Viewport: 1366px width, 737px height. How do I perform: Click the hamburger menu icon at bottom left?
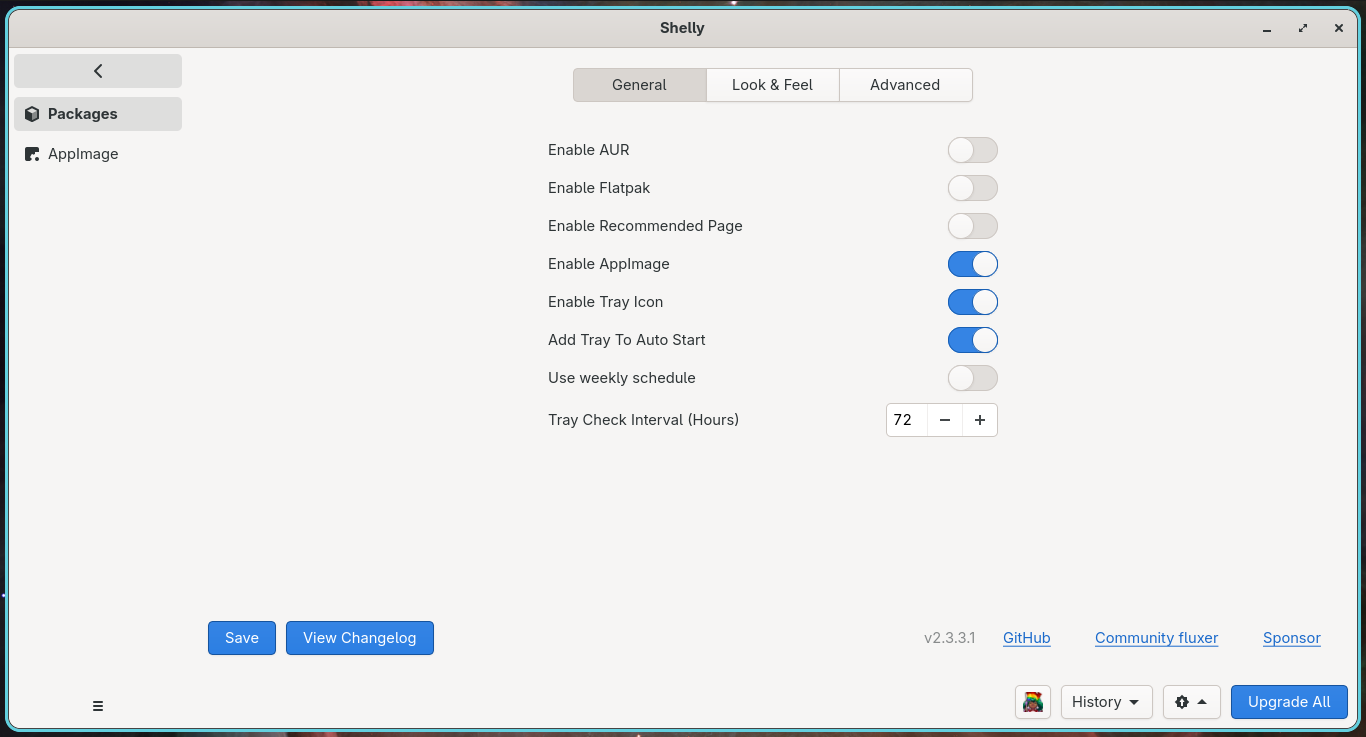coord(98,706)
